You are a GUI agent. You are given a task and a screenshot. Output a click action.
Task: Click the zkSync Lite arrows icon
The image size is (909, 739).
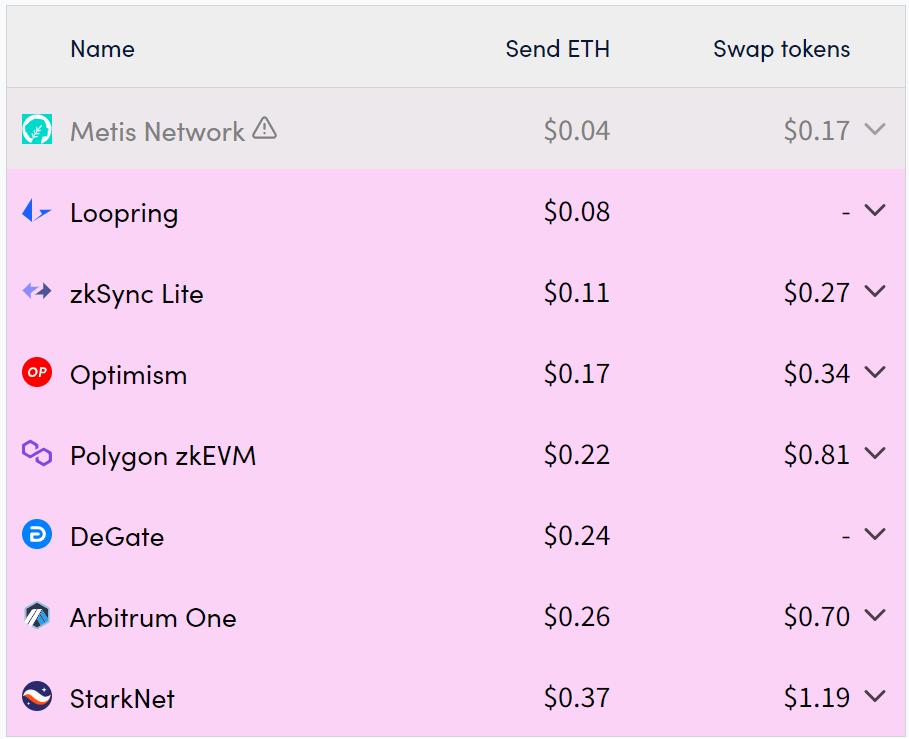coord(37,292)
